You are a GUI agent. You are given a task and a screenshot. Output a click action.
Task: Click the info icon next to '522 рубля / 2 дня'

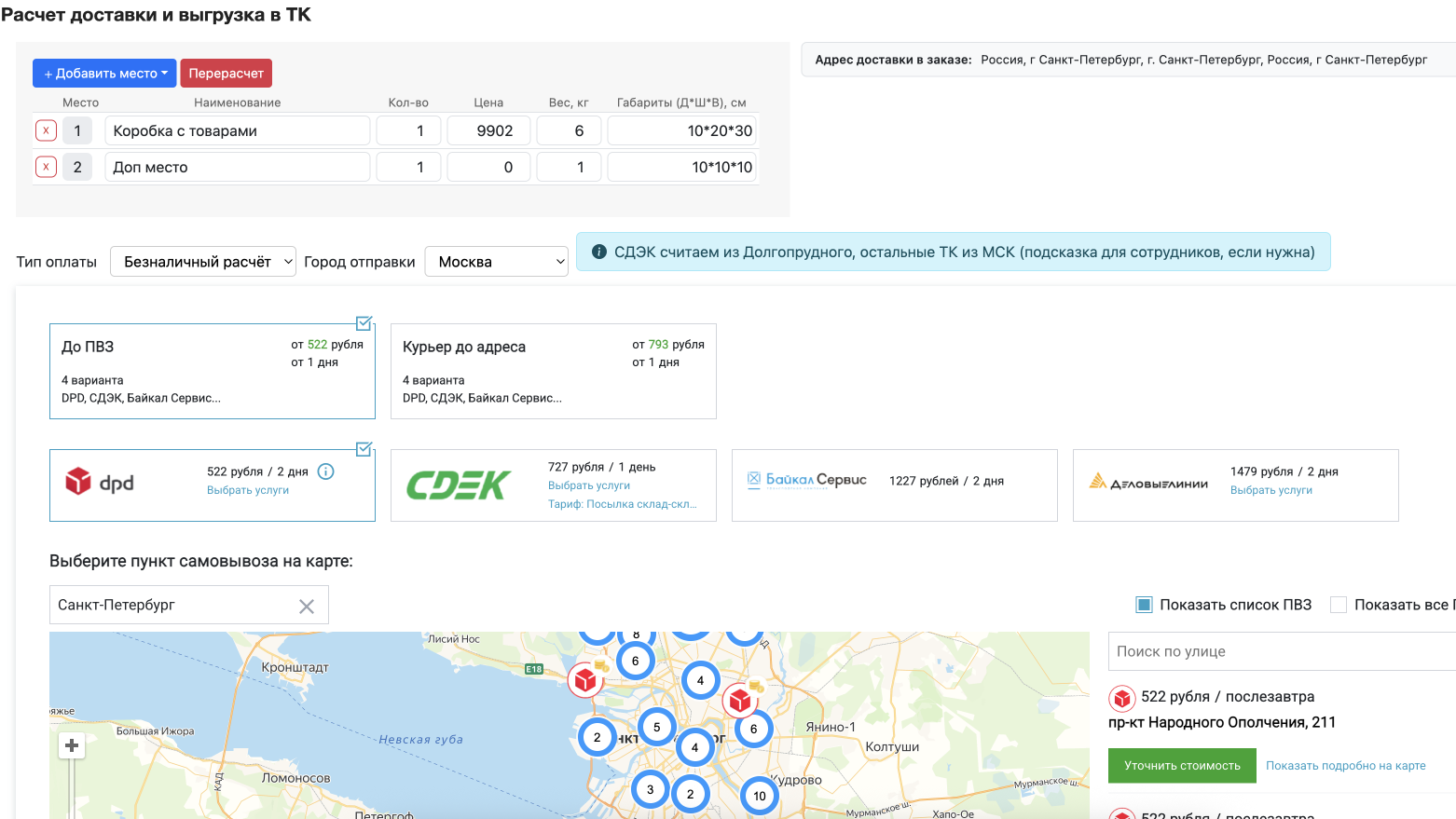[x=325, y=471]
